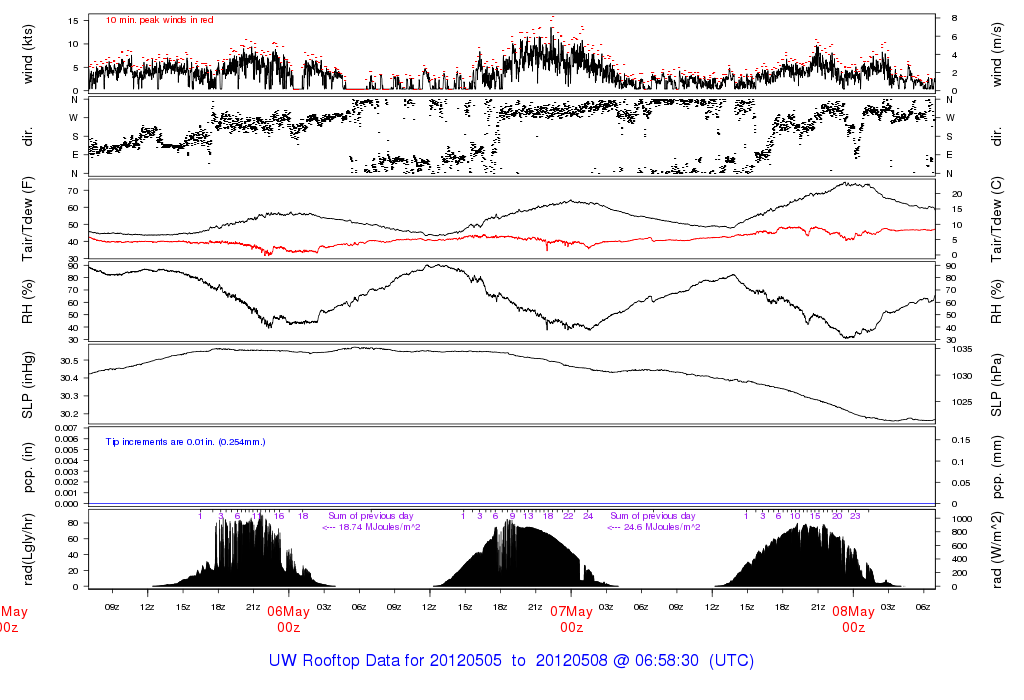
Task: Click the '1025' tick on SLP hPa axis
Action: click(962, 402)
